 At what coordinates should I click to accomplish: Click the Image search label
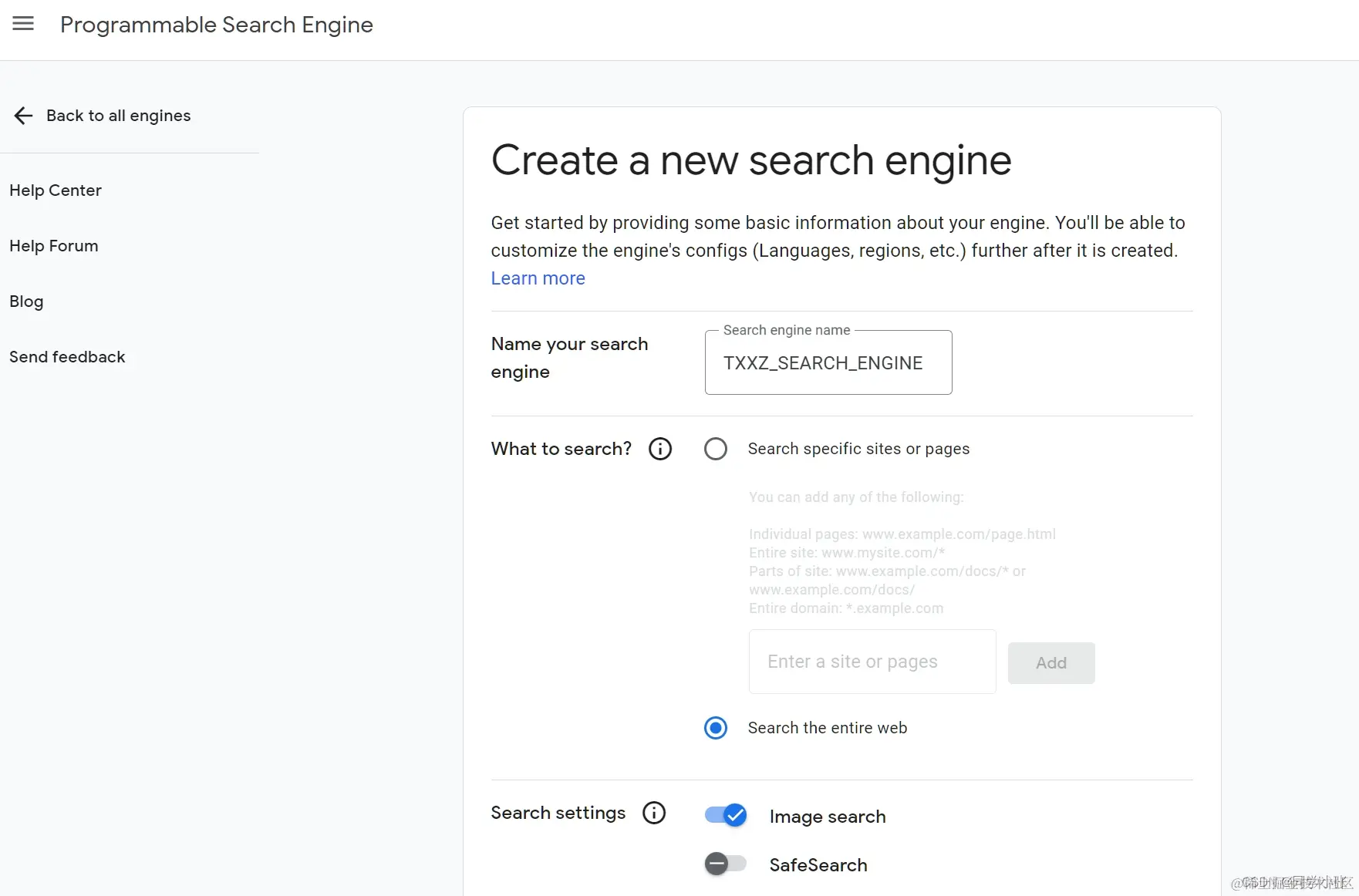[x=828, y=817]
